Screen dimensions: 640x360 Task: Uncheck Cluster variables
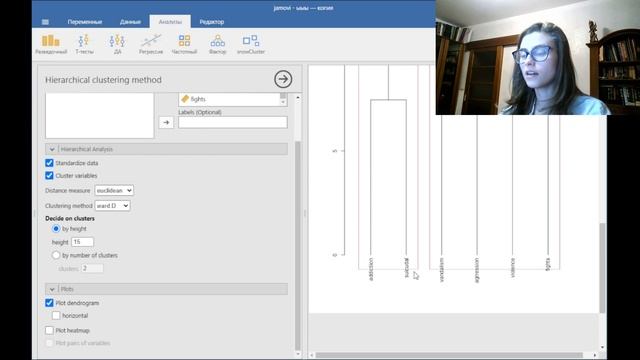click(x=49, y=176)
